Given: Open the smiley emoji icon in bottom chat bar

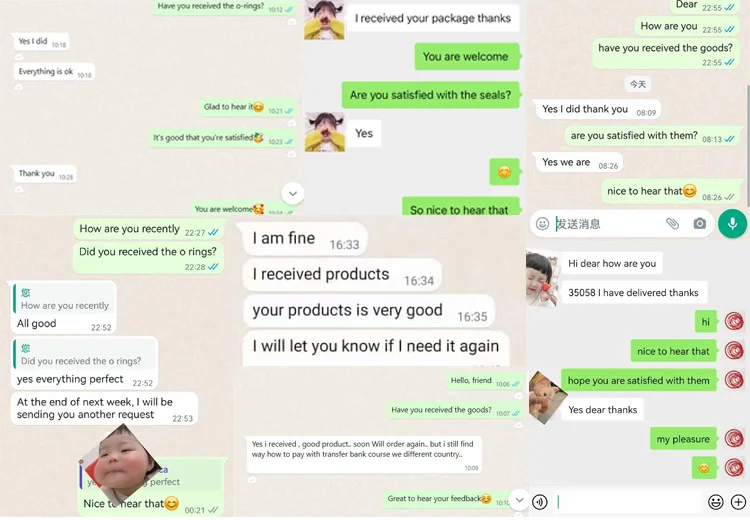Looking at the screenshot, I should click(x=716, y=502).
